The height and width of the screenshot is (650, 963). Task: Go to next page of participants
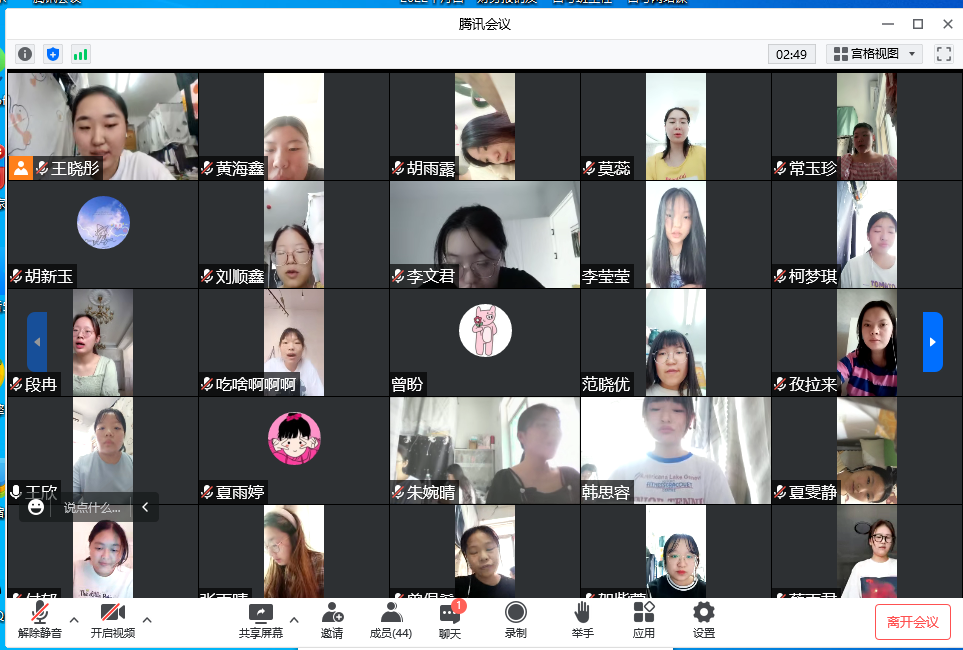(x=932, y=342)
